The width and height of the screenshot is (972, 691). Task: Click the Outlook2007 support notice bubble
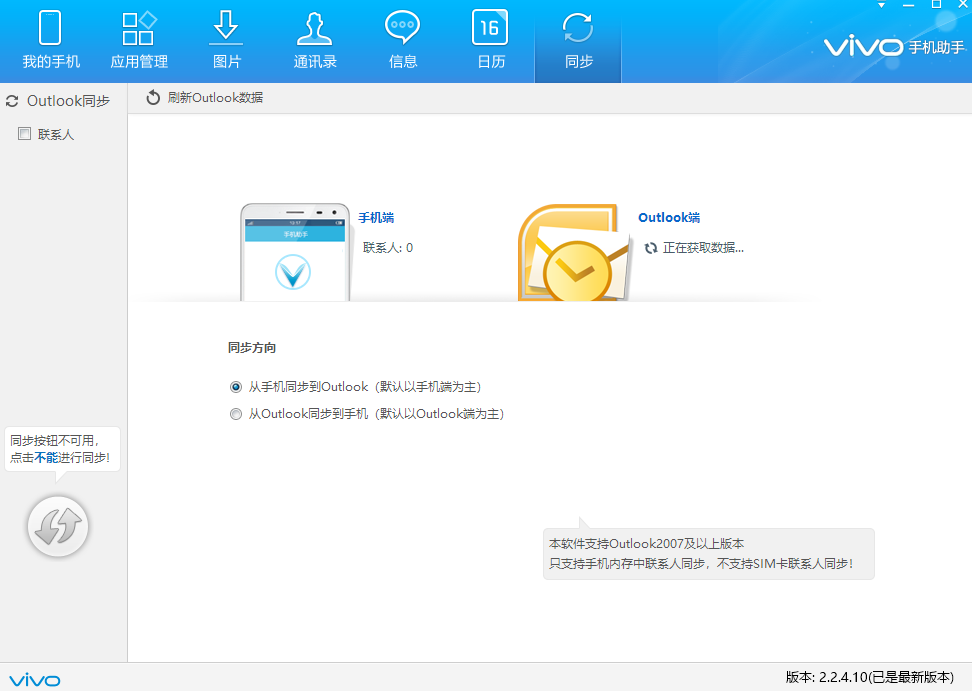click(x=709, y=553)
